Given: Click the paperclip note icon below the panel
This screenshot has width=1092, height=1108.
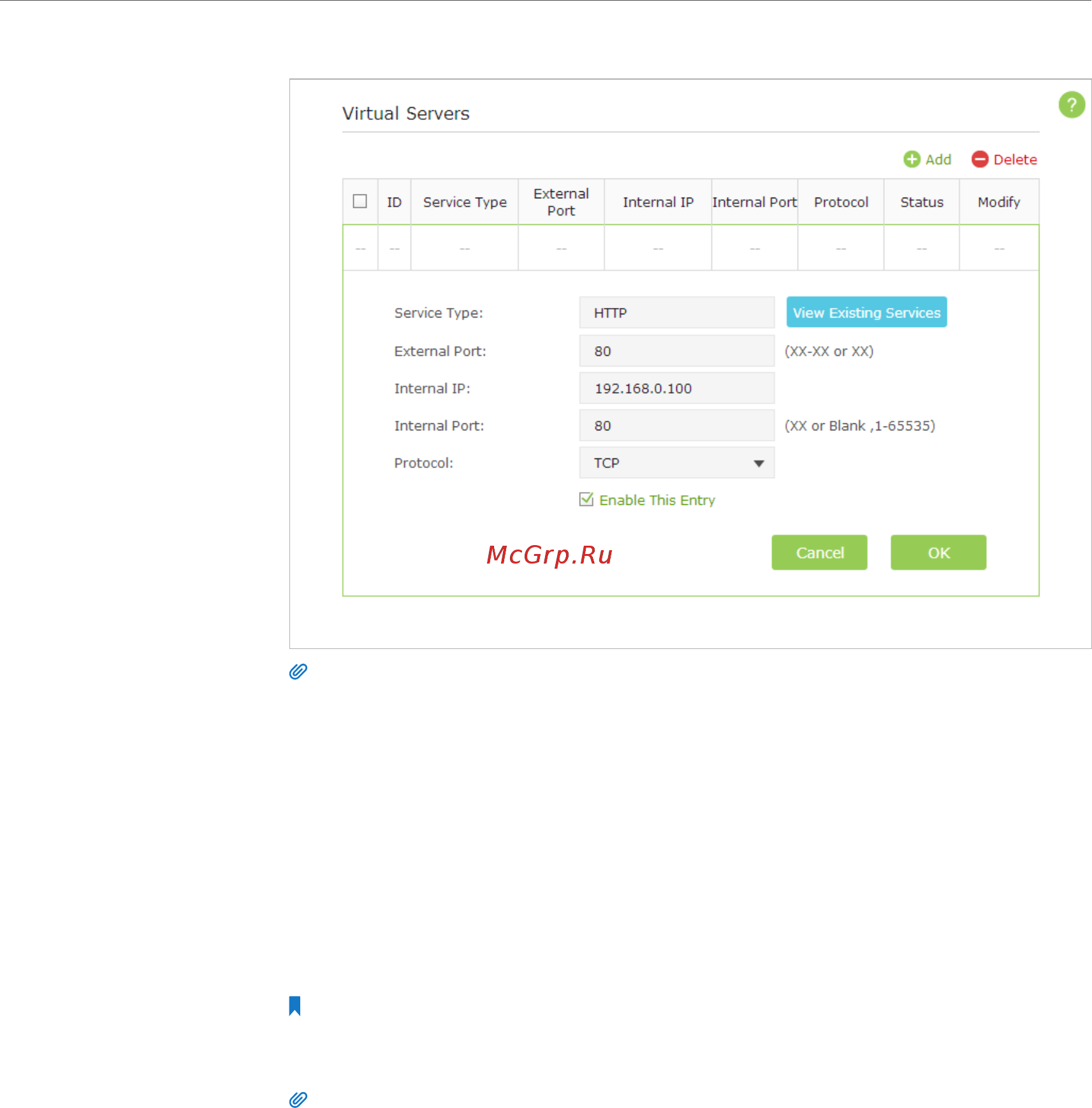Looking at the screenshot, I should point(298,671).
